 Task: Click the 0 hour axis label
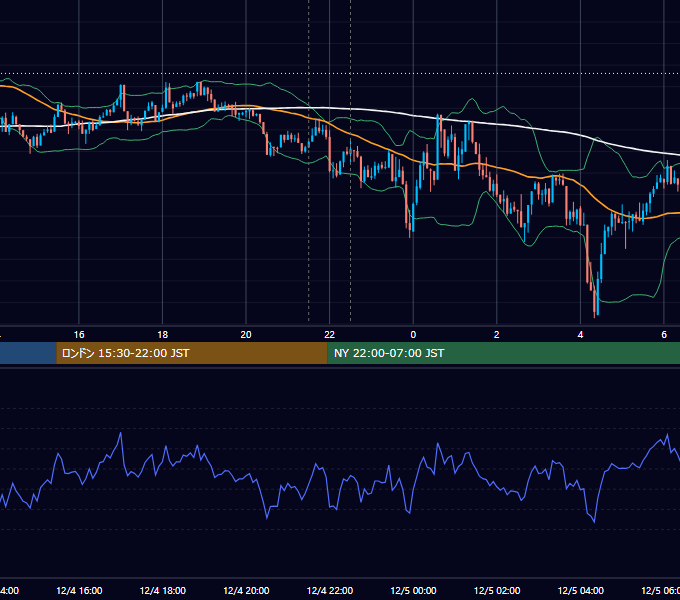click(x=413, y=335)
